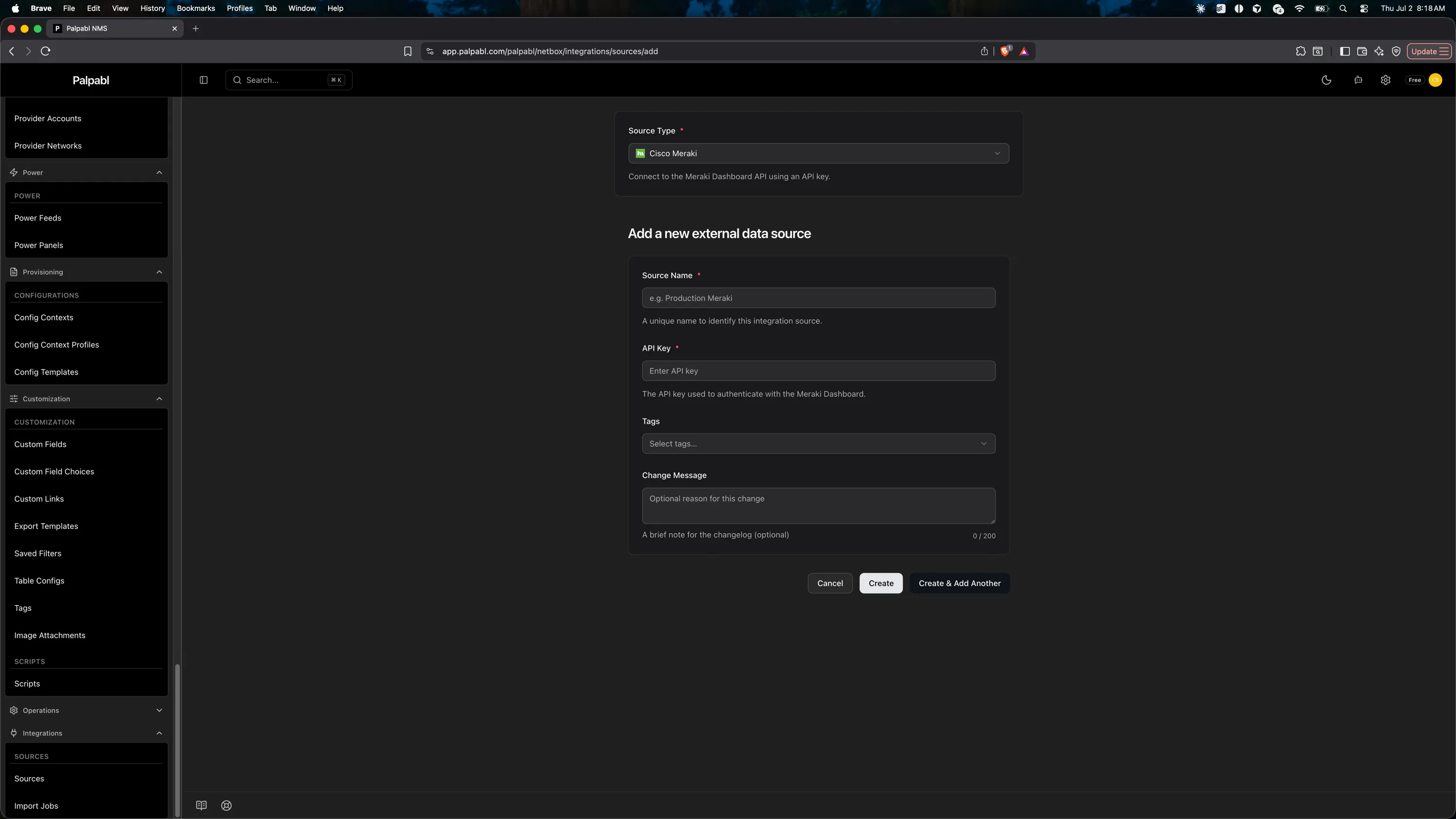This screenshot has height=819, width=1456.
Task: Collapse the Provisioning section
Action: pos(159,272)
